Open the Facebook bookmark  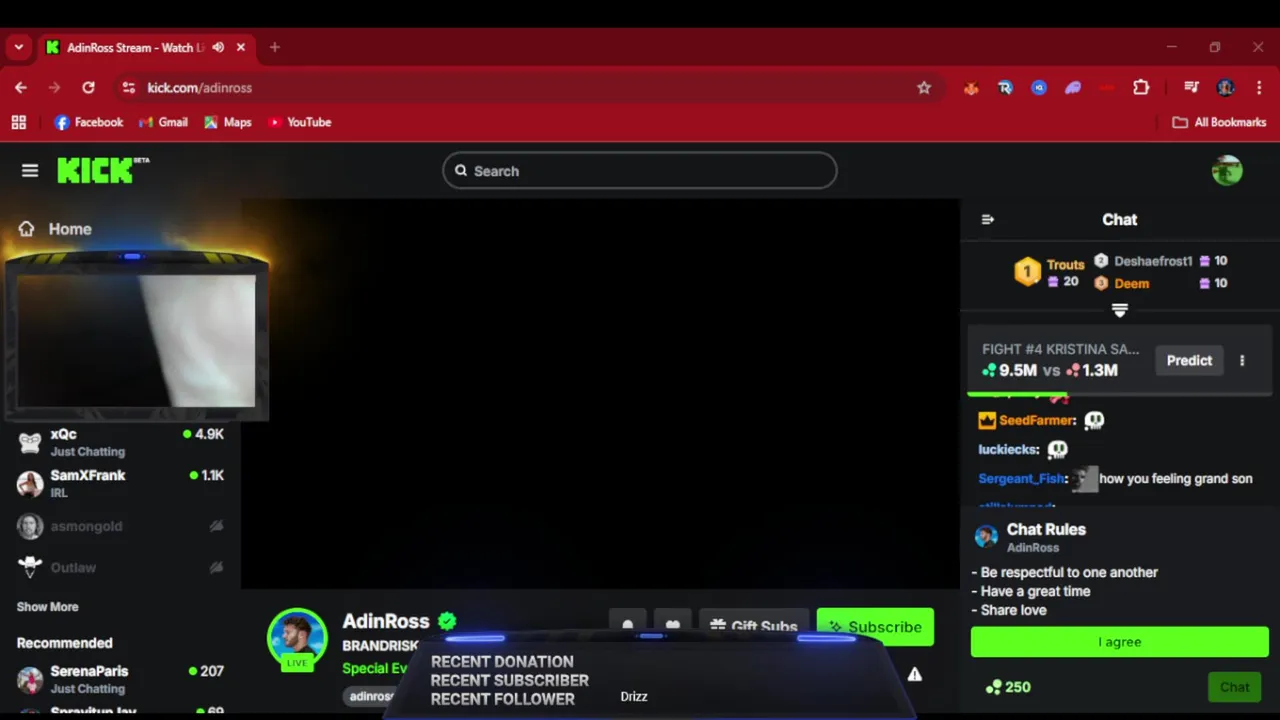[x=89, y=122]
